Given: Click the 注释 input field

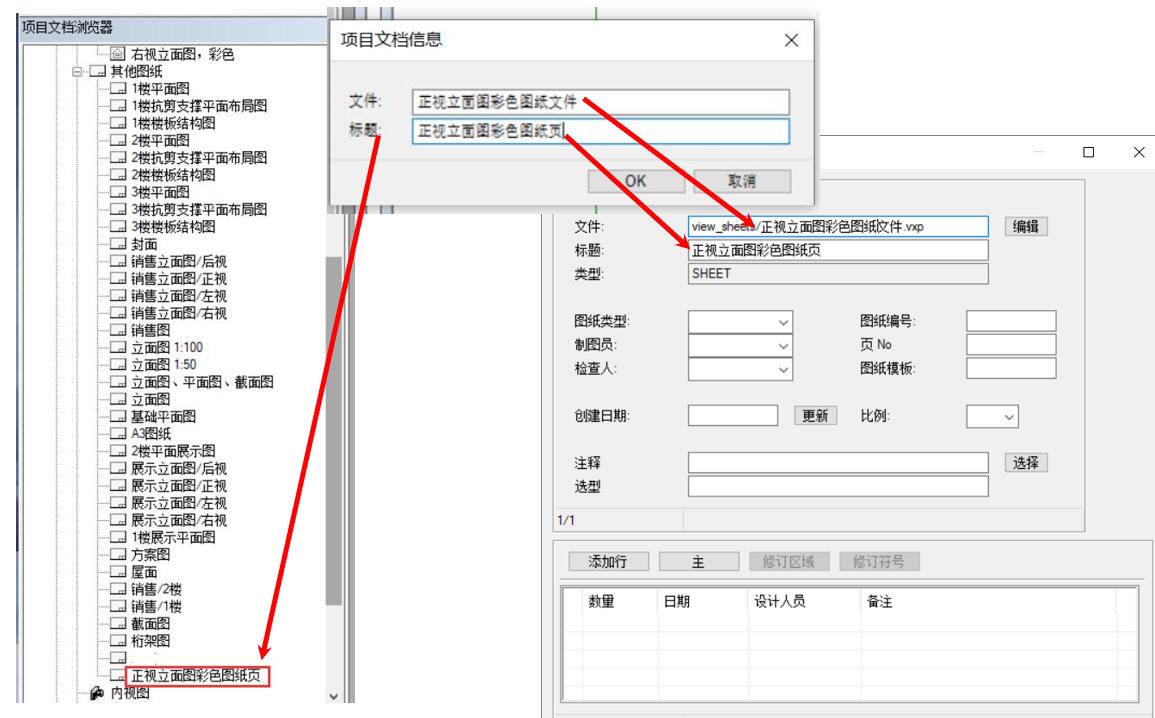Looking at the screenshot, I should coord(838,462).
